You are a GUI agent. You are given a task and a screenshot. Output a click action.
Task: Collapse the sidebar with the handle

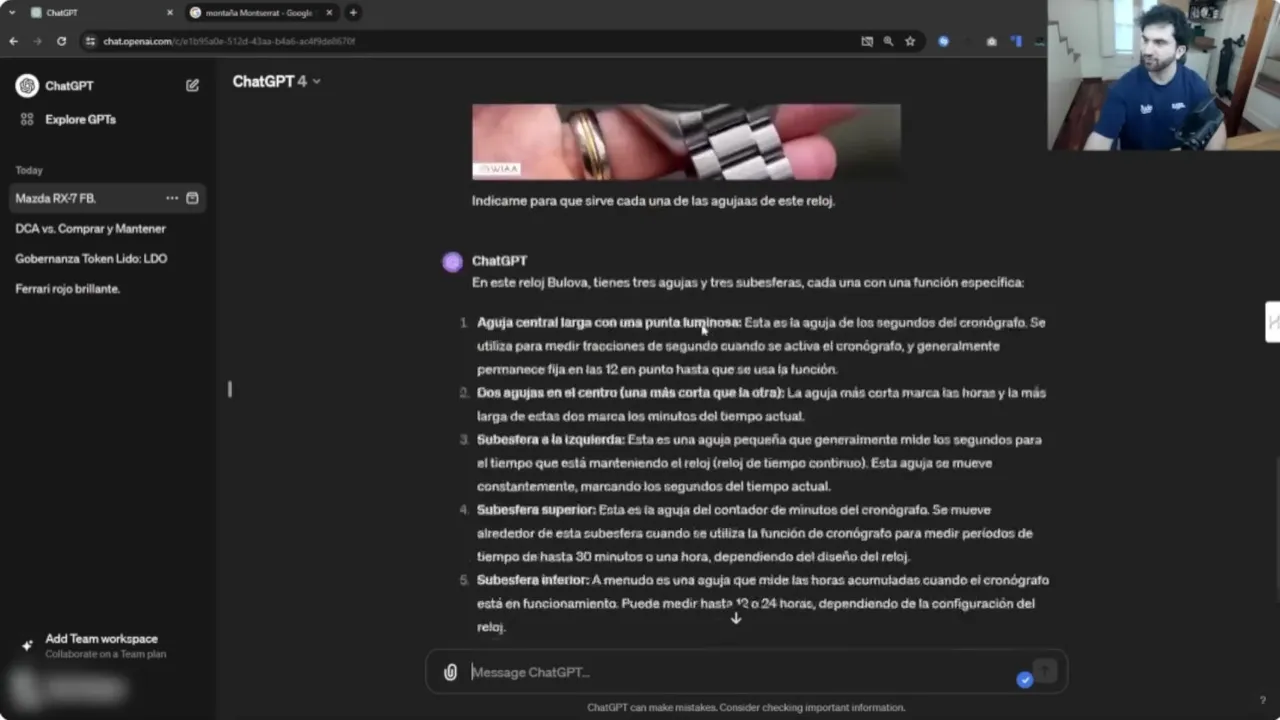pos(229,389)
